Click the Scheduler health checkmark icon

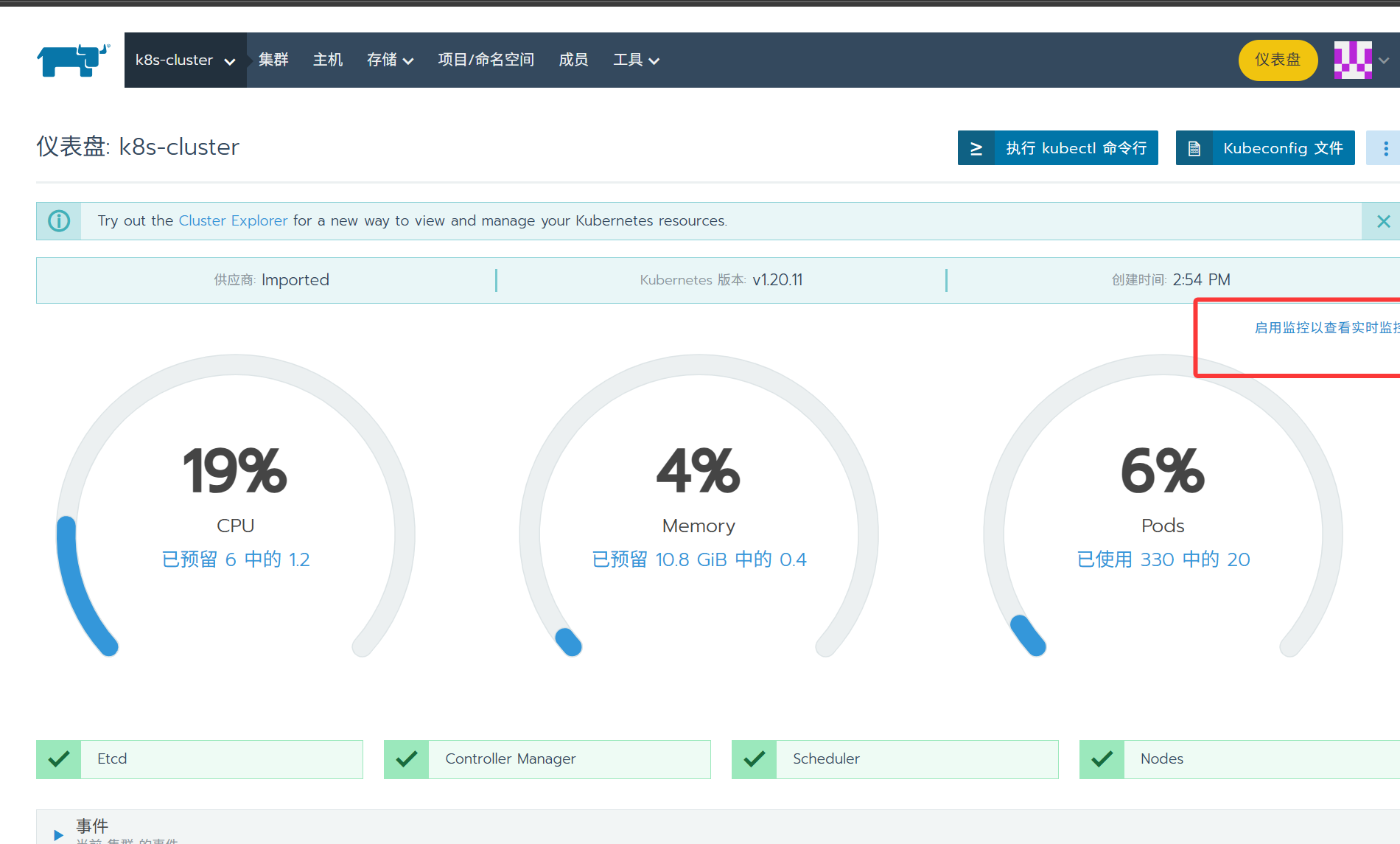coord(755,759)
